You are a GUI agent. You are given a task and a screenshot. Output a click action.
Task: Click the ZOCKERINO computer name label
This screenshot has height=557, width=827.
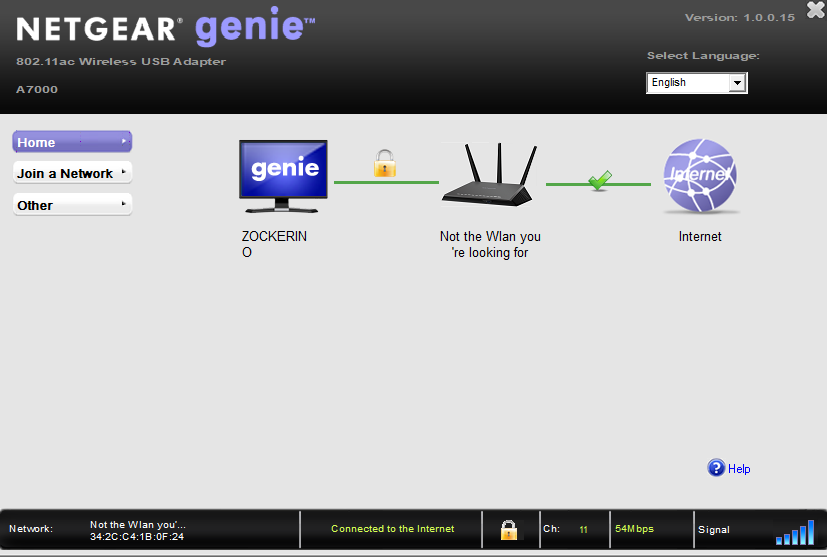274,244
